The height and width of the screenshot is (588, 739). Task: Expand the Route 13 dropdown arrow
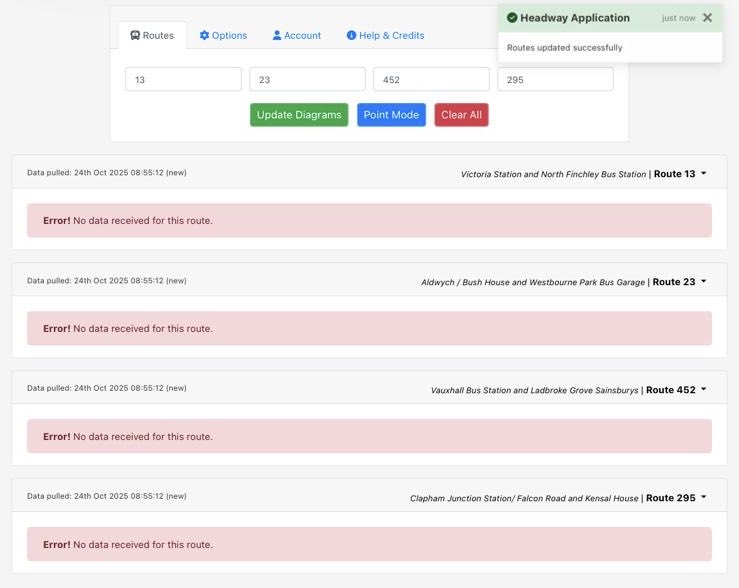point(704,173)
